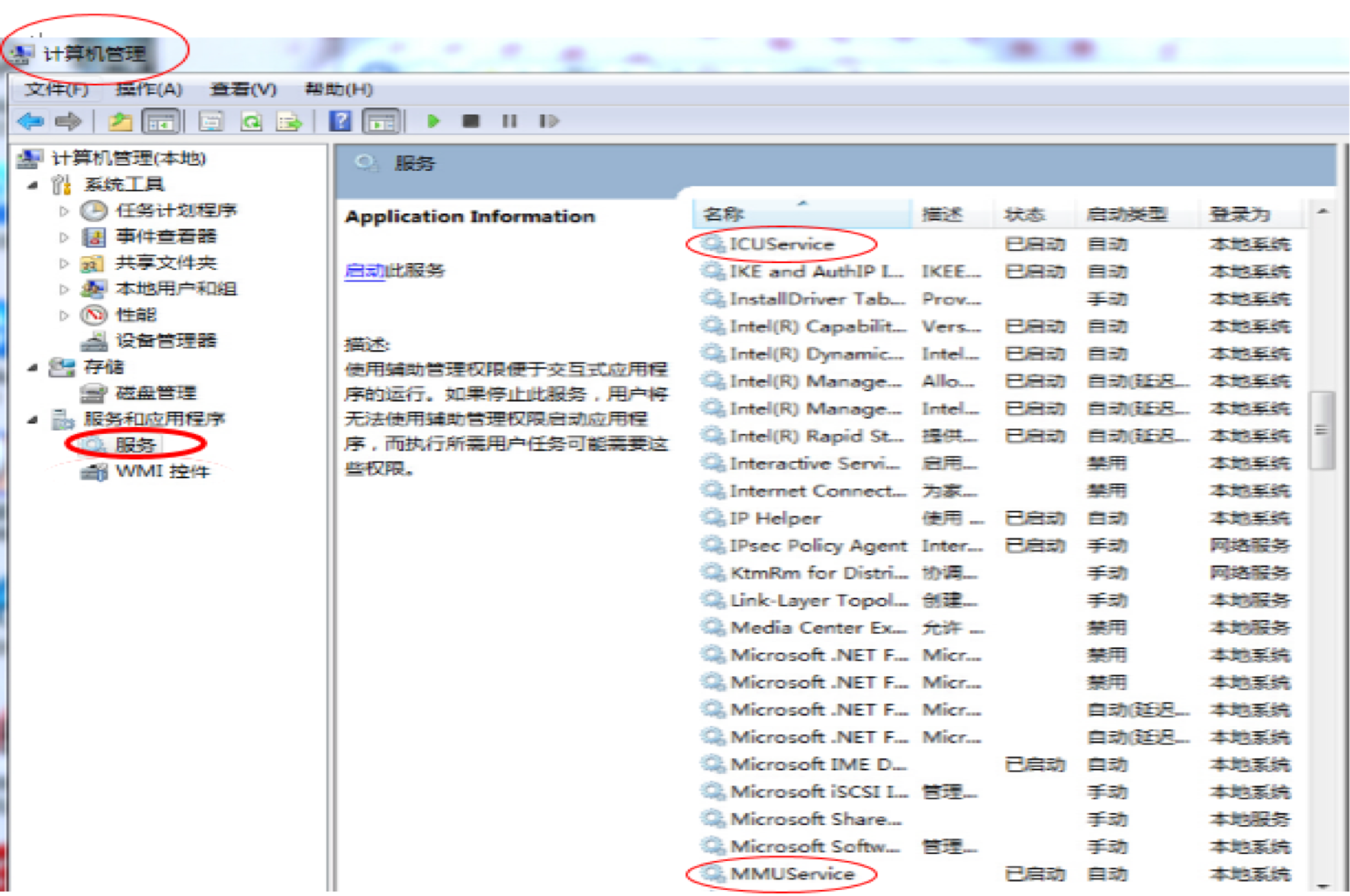This screenshot has width=1350, height=896.
Task: Open the 帮助(H) menu
Action: (339, 89)
